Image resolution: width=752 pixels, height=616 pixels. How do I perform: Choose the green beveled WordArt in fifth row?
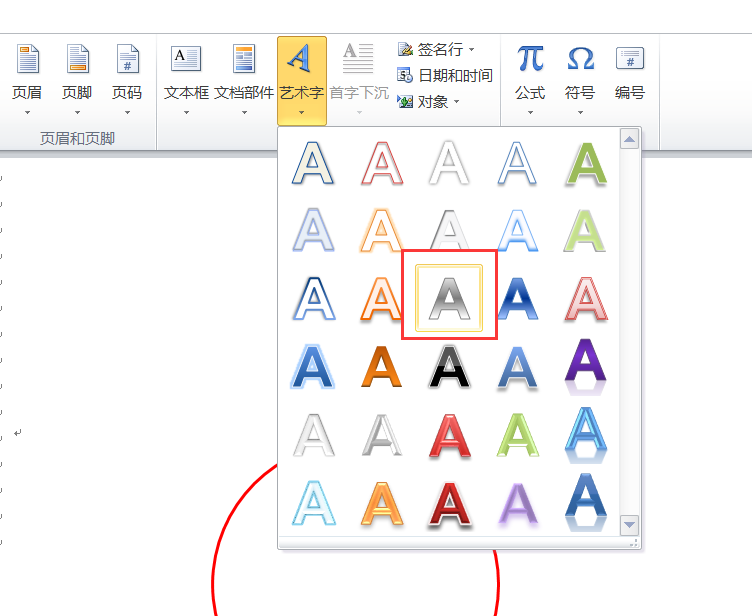click(517, 435)
